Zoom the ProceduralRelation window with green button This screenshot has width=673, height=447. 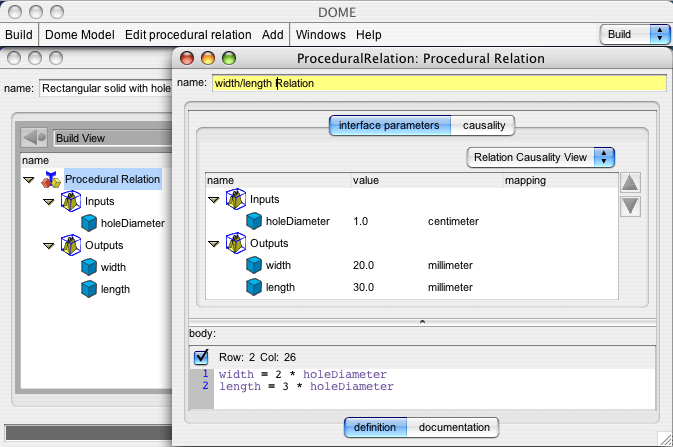coord(229,58)
